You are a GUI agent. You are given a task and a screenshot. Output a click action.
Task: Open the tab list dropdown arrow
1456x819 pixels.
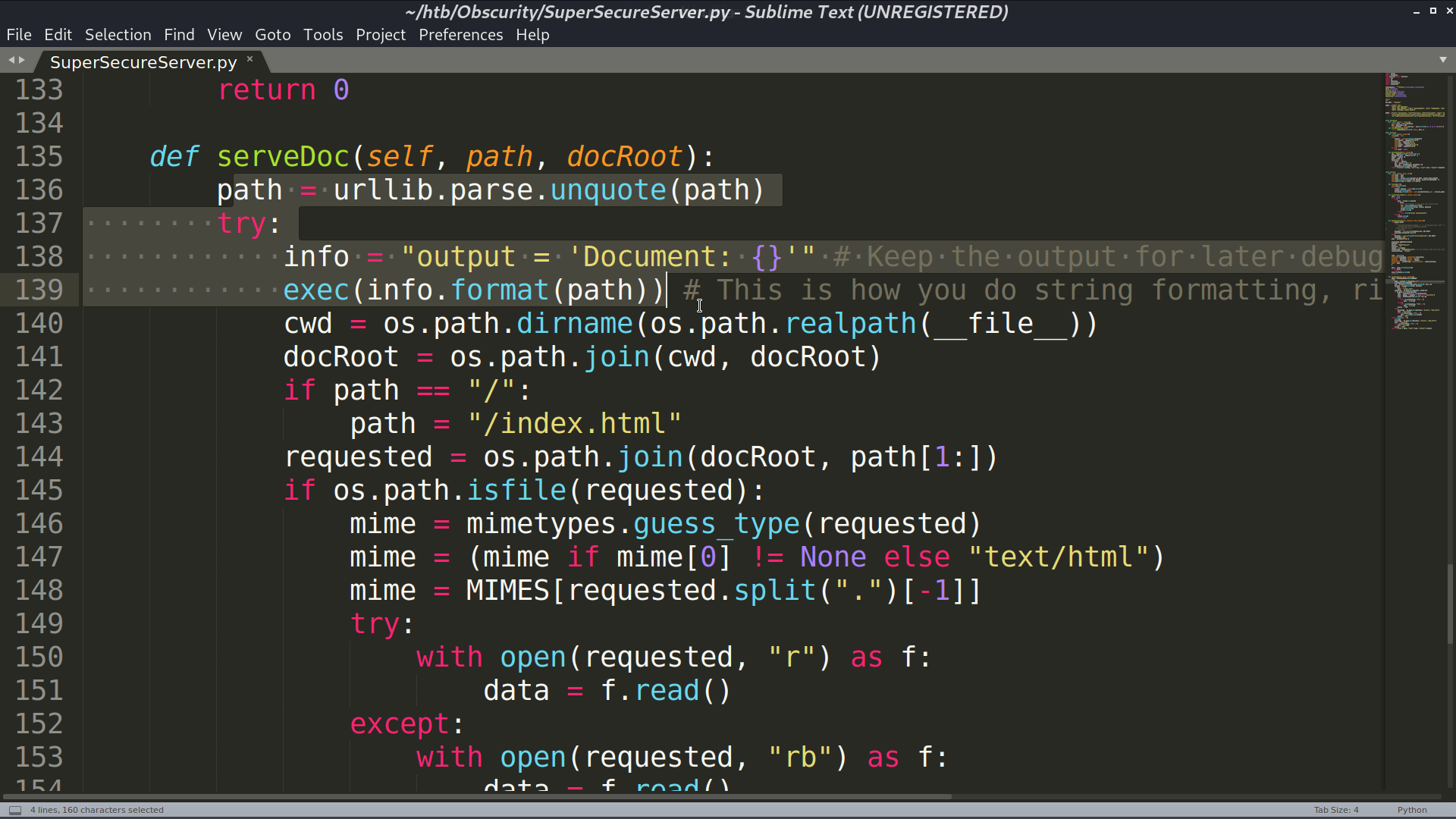[x=1443, y=60]
